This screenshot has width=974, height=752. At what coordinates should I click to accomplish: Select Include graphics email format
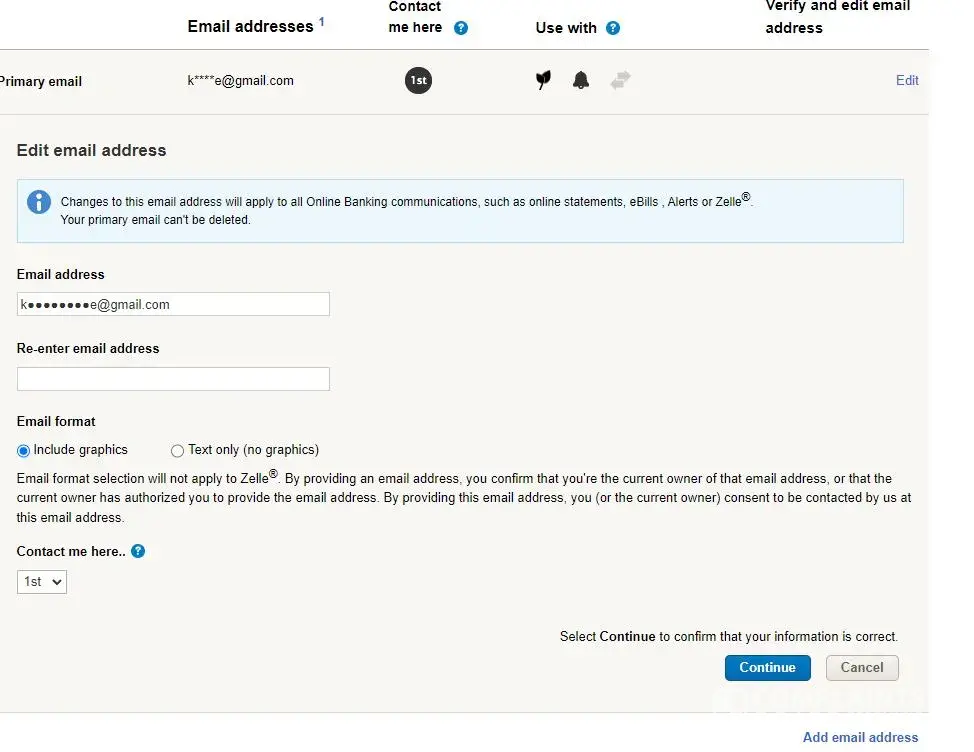tap(24, 451)
